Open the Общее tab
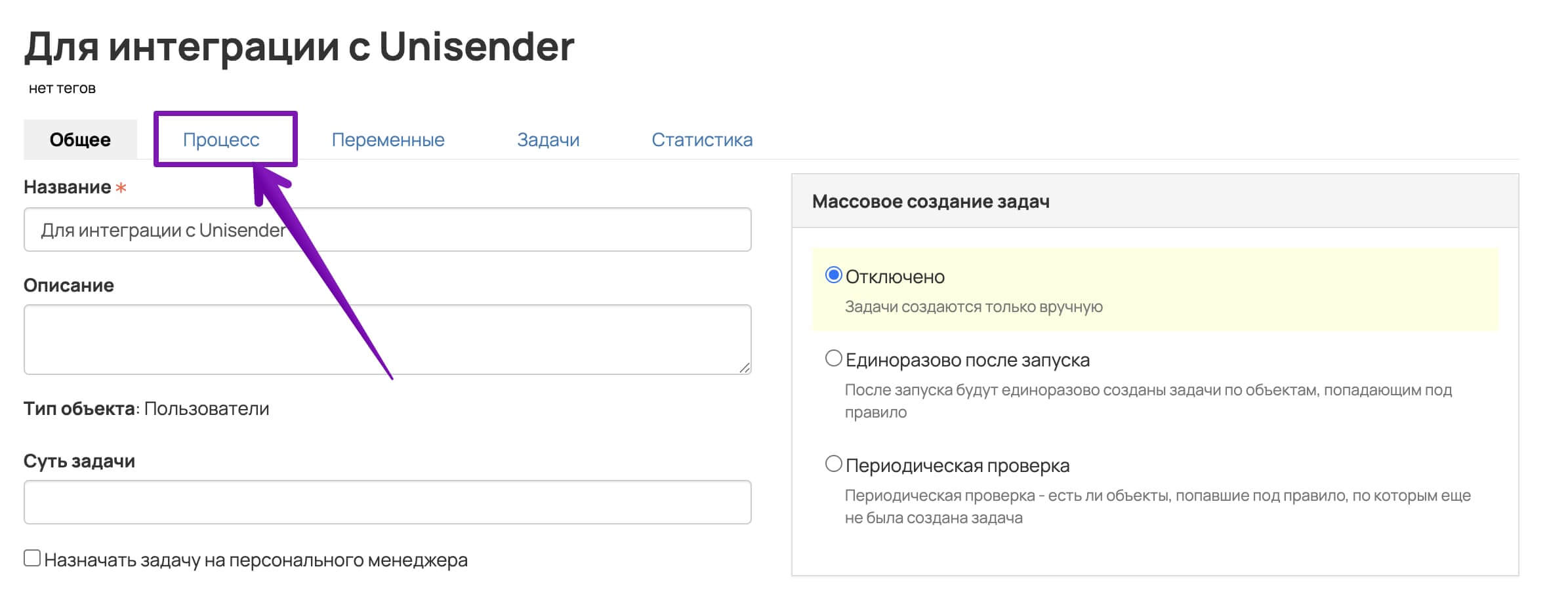The image size is (1568, 590). pyautogui.click(x=80, y=140)
